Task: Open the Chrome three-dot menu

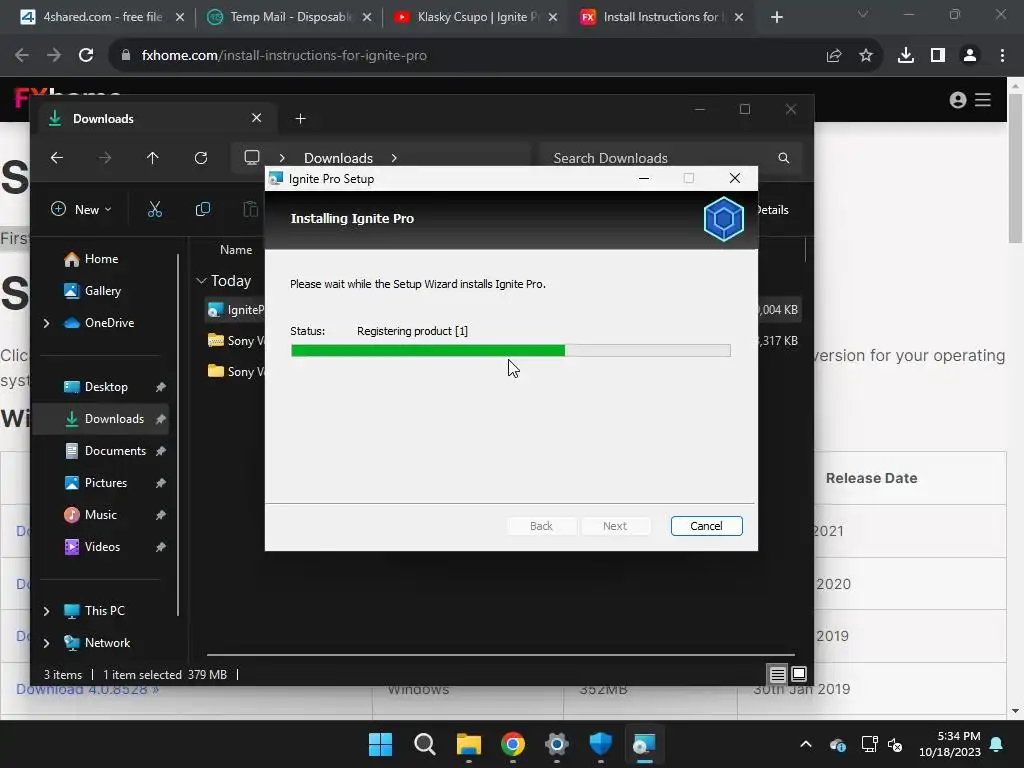Action: 1002,56
